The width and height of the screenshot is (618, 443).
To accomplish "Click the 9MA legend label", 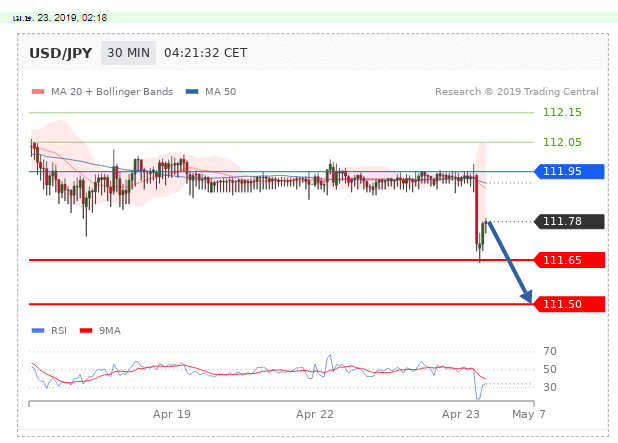I will [110, 331].
